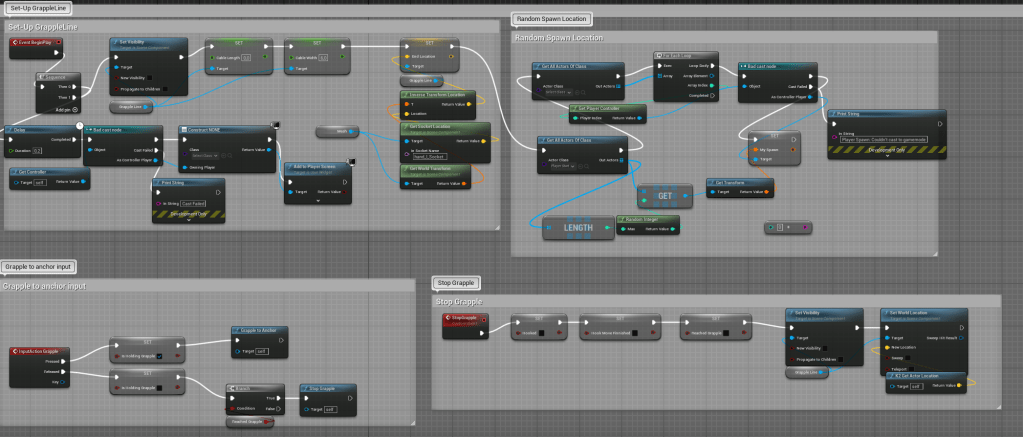Select the Random Integer node
This screenshot has height=437, width=1023.
648,218
